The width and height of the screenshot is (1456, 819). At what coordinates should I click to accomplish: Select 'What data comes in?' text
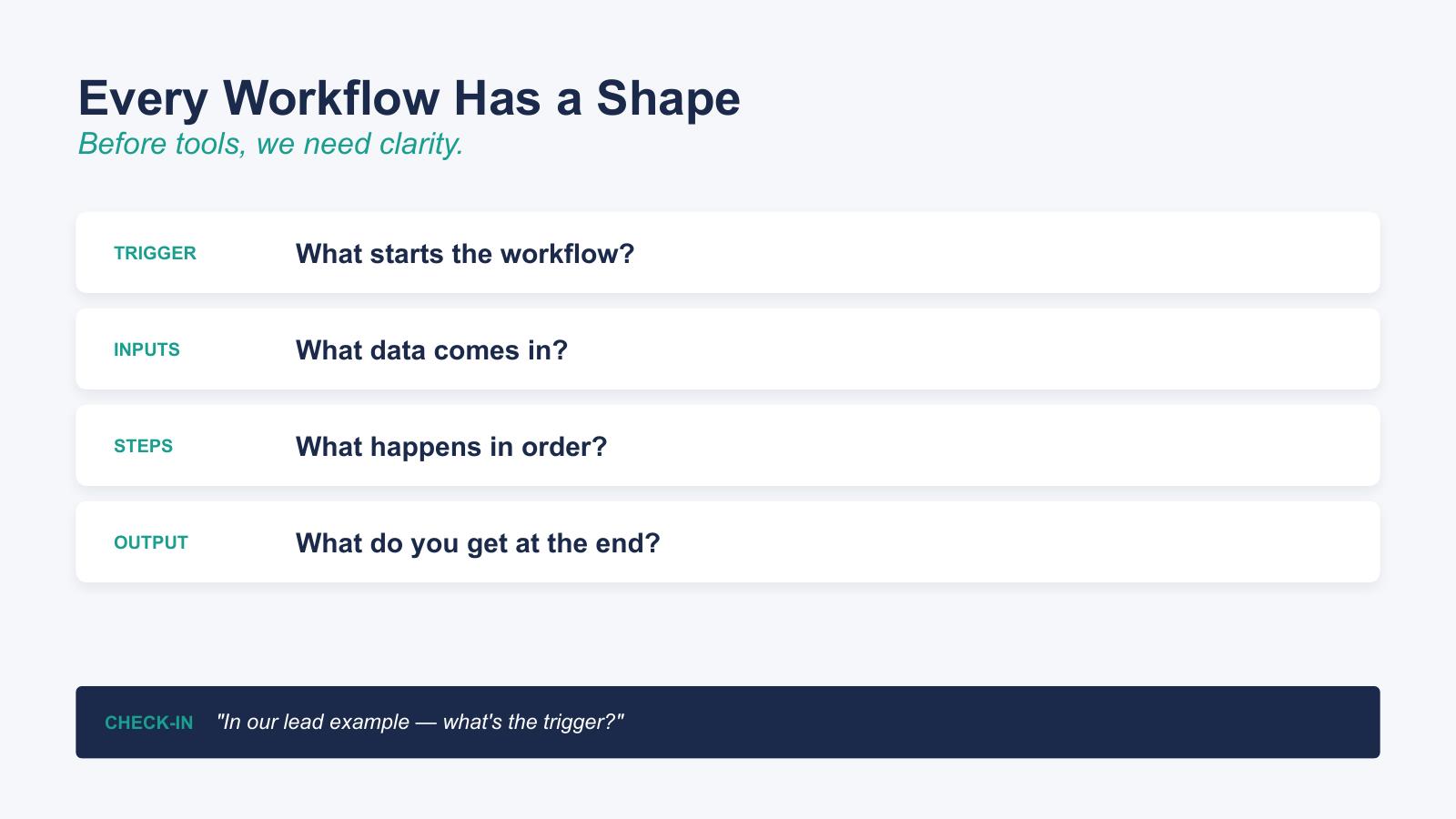tap(431, 350)
